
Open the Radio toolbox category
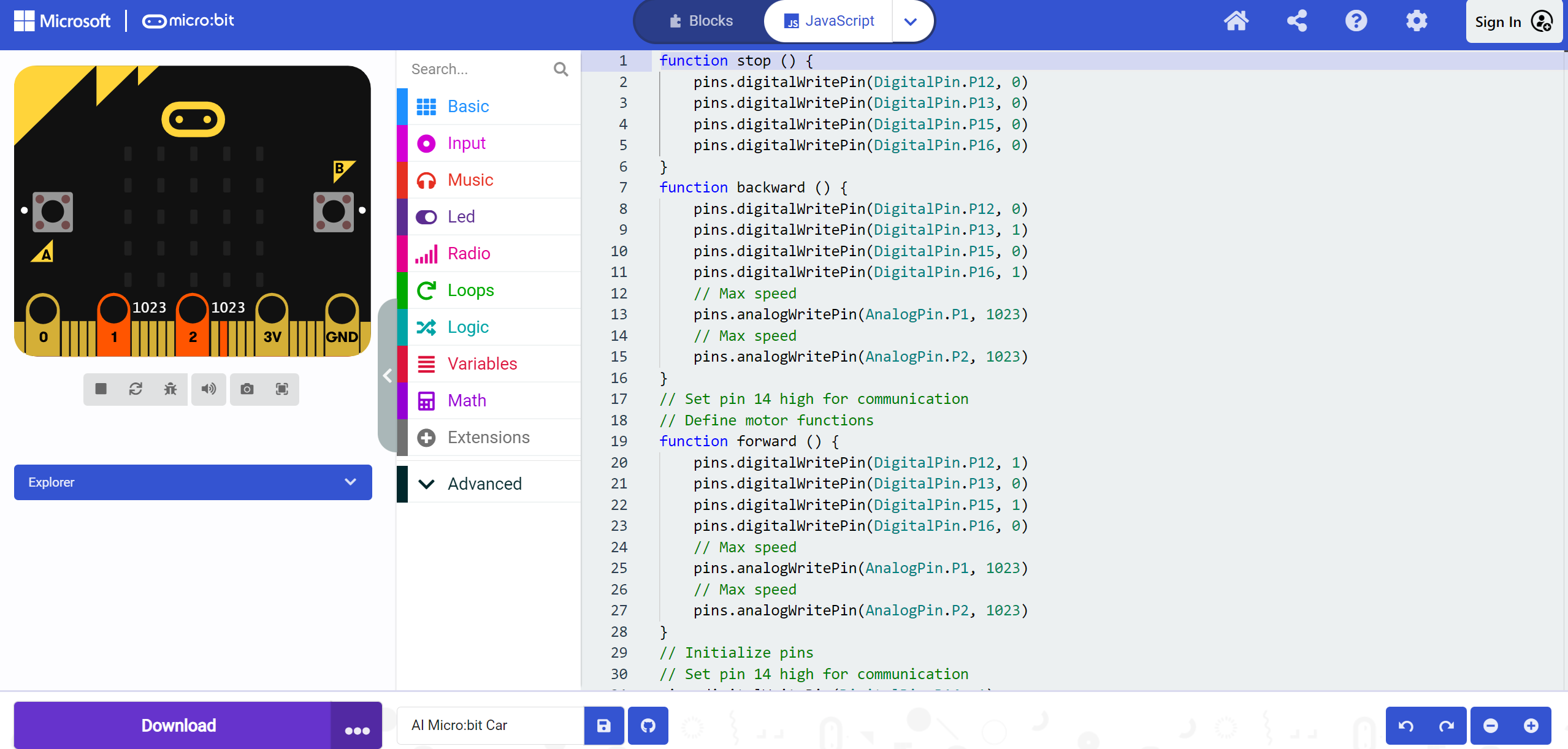coord(489,253)
